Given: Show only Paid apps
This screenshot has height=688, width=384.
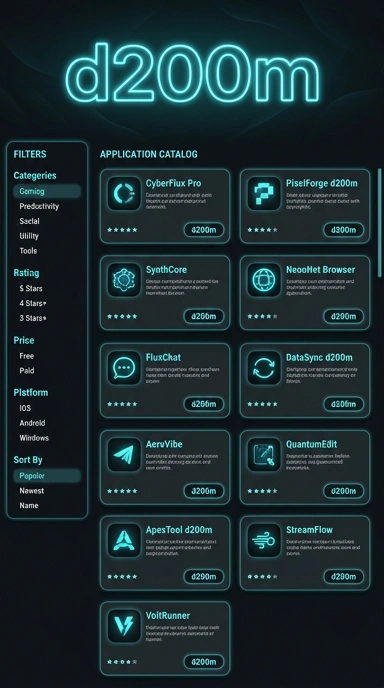Looking at the screenshot, I should (x=26, y=371).
